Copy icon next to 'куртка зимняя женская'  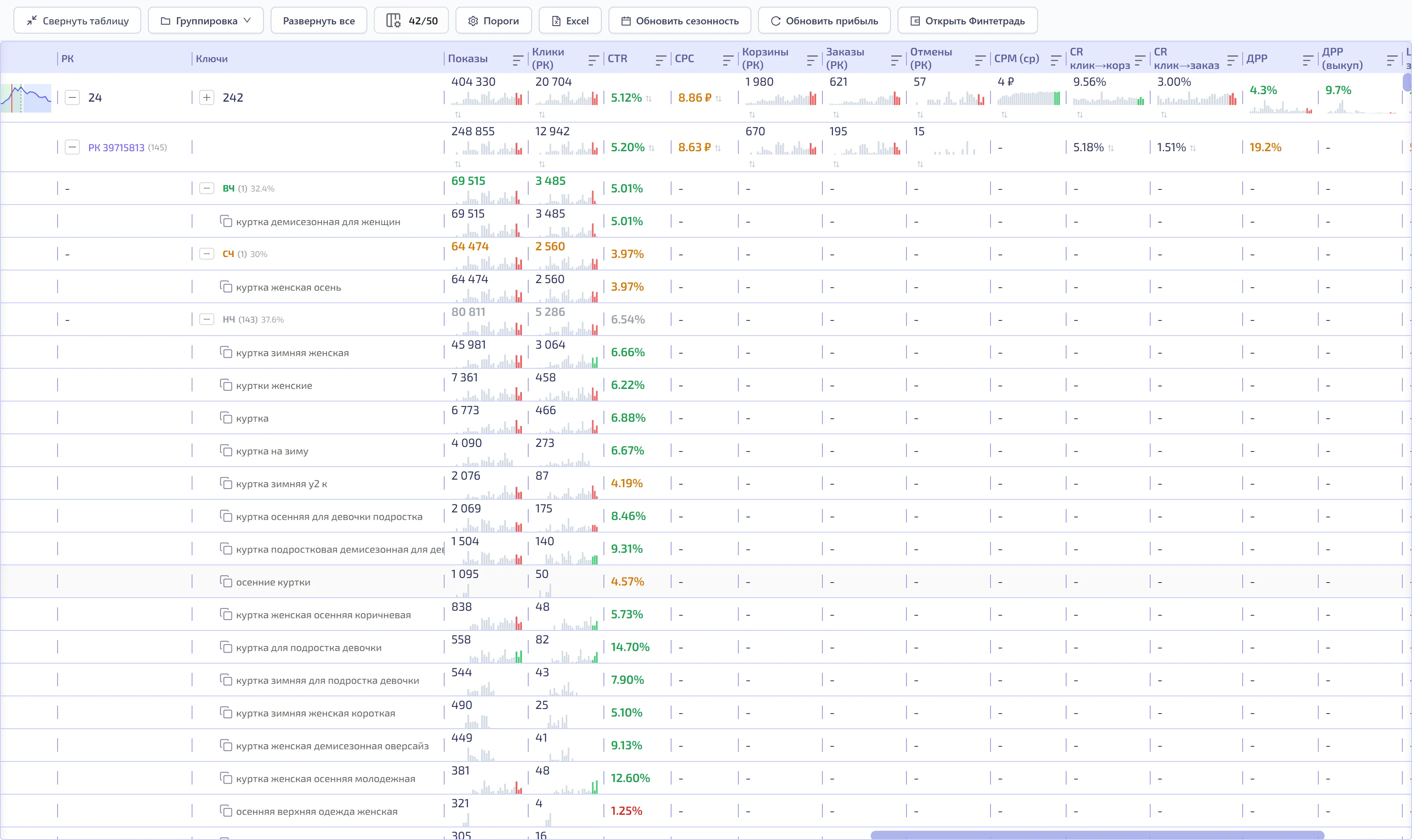tap(226, 353)
